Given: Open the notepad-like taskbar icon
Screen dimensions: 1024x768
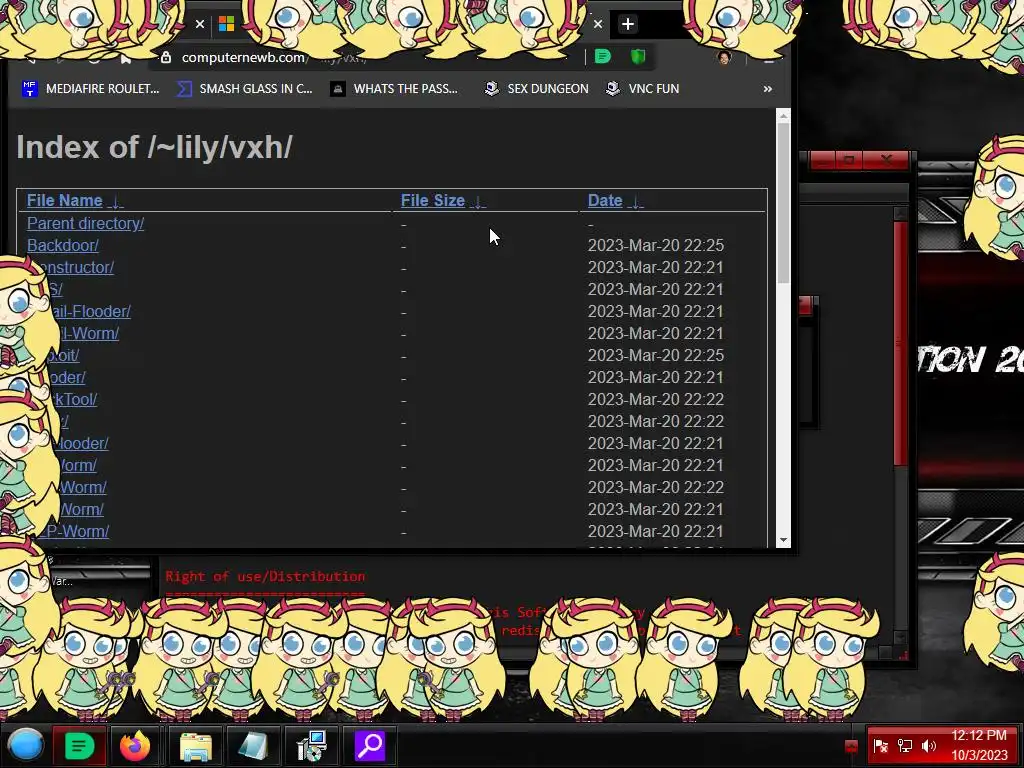Looking at the screenshot, I should coord(253,746).
